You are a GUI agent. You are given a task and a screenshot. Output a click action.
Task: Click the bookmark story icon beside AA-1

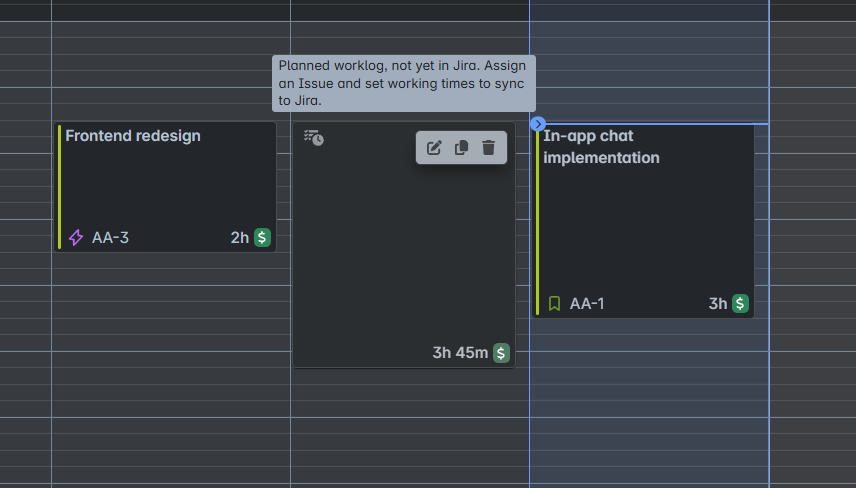point(554,303)
